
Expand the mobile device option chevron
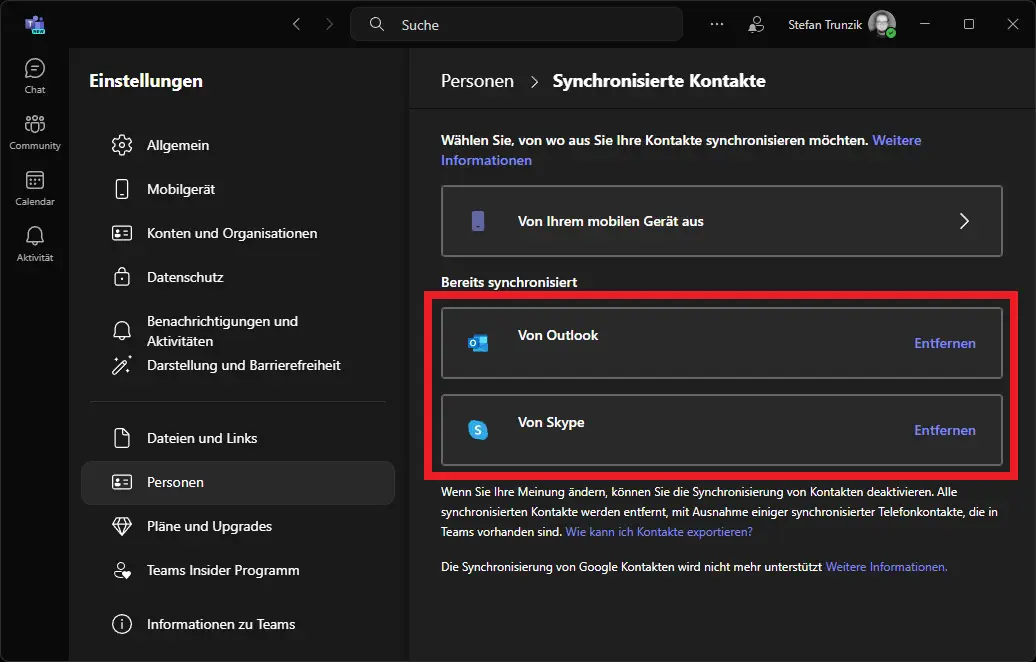click(x=964, y=221)
